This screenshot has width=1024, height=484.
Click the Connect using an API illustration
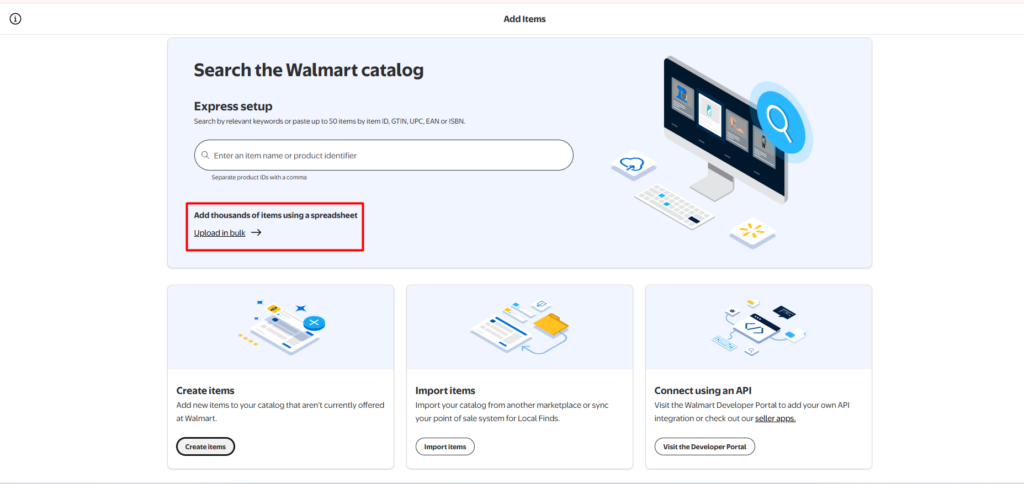(759, 327)
